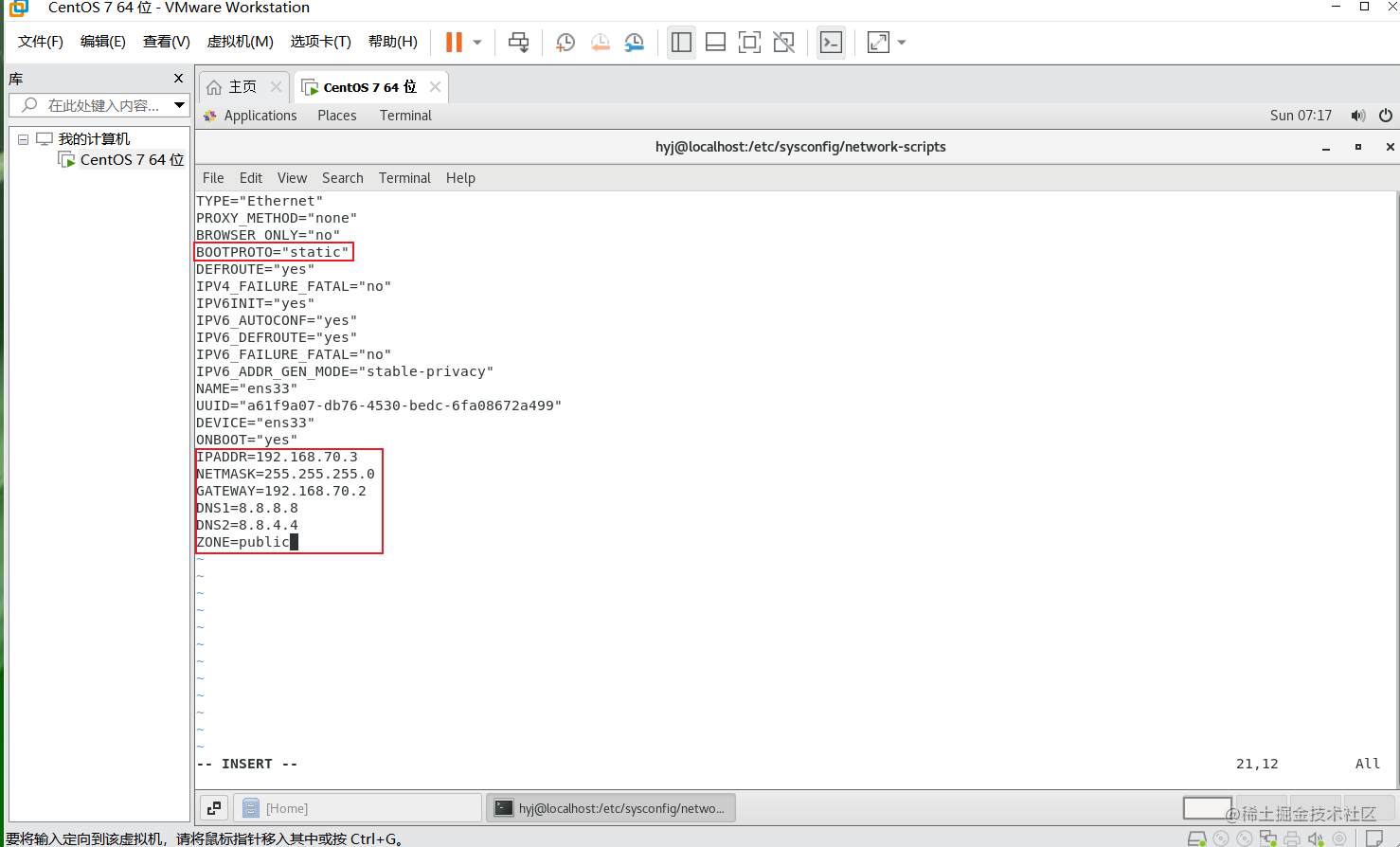Switch to the [Home] taskbar window

(x=359, y=808)
